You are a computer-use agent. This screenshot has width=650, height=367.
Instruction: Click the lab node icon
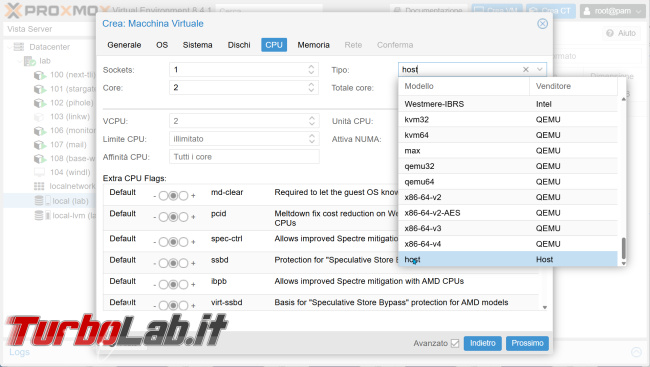point(29,61)
